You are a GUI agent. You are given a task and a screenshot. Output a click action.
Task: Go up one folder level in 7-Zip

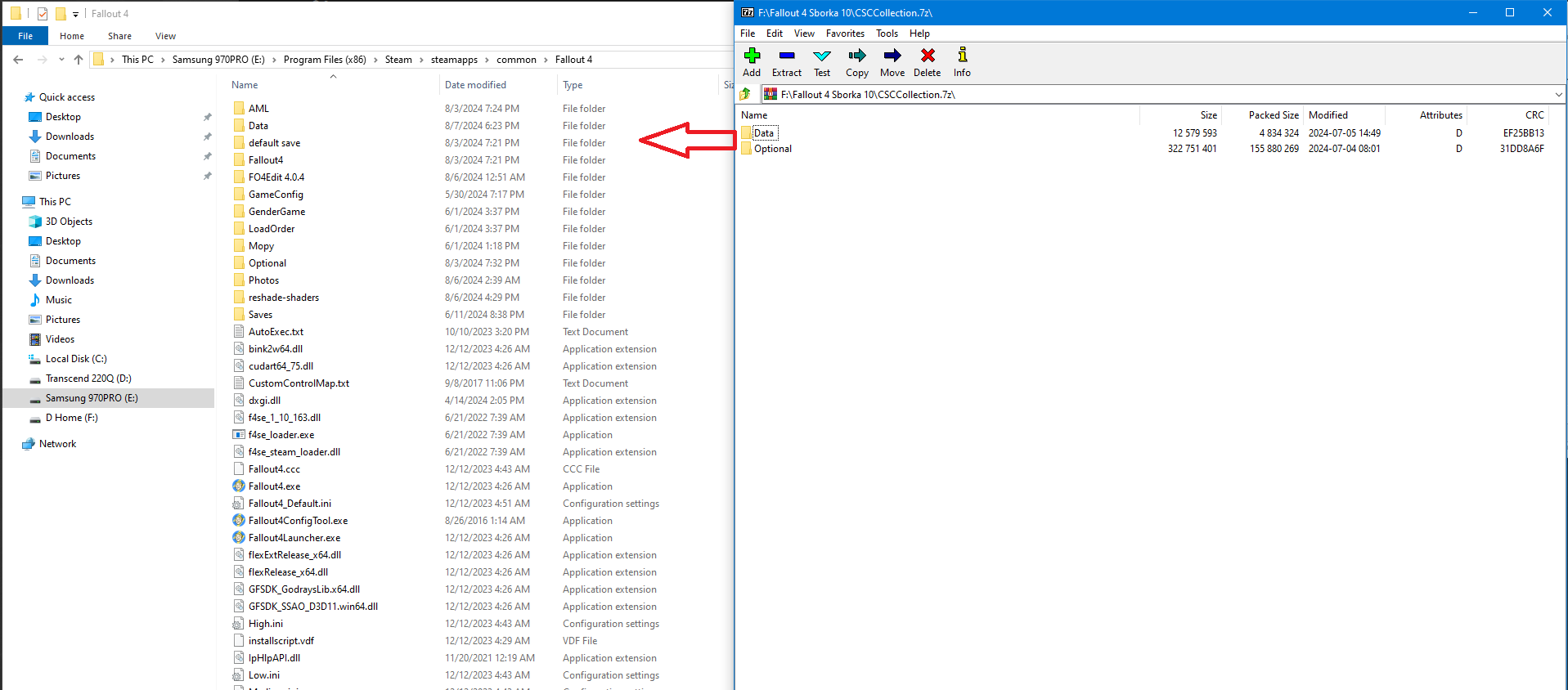point(745,95)
